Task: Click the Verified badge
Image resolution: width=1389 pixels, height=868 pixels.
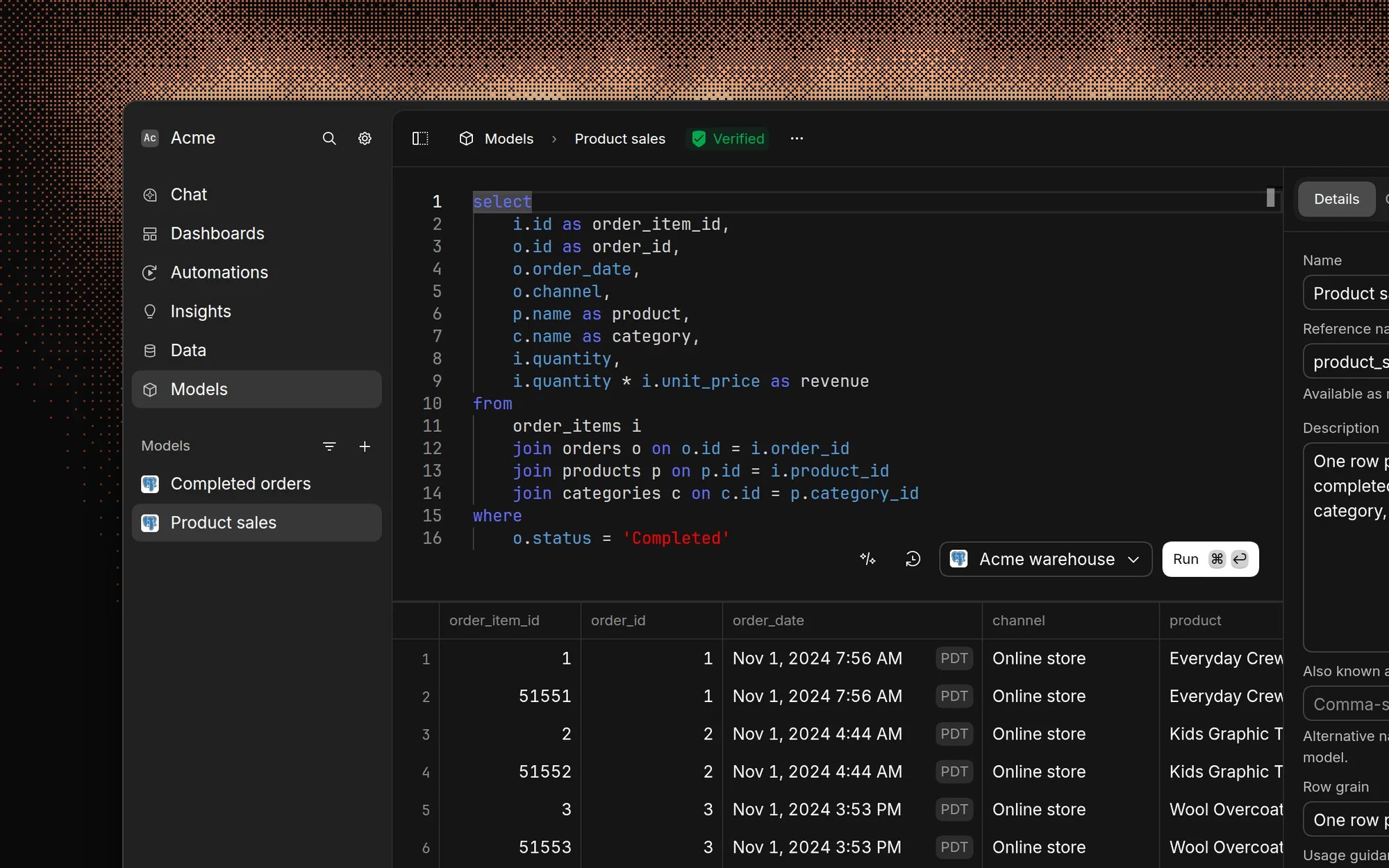Action: 728,139
